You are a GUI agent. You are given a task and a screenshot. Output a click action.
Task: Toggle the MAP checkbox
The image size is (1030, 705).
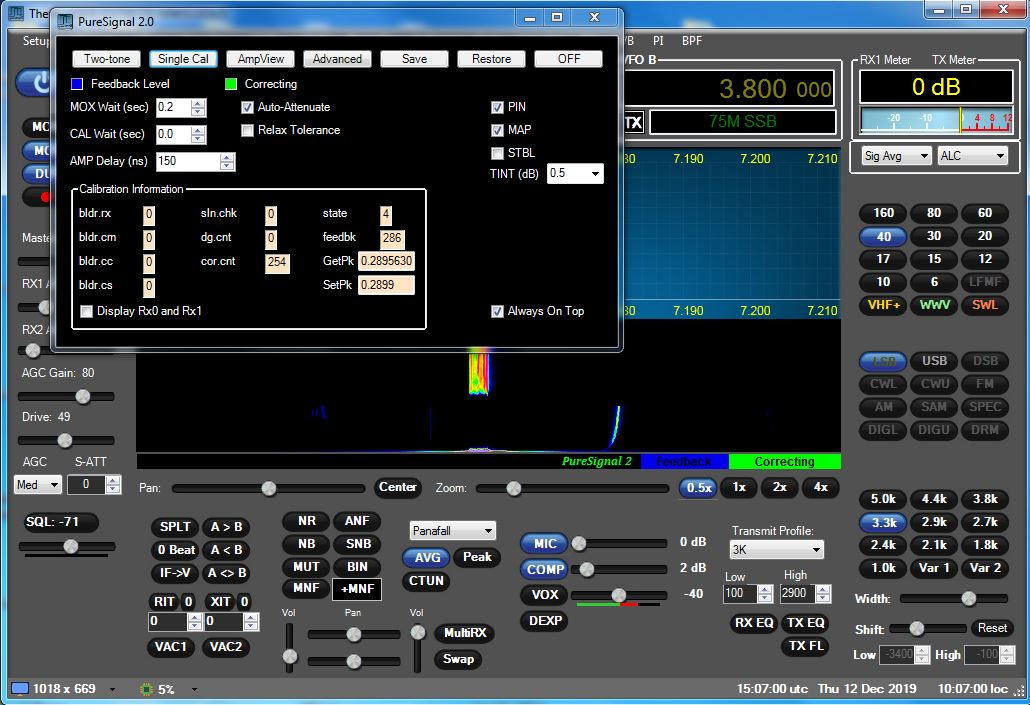point(497,130)
